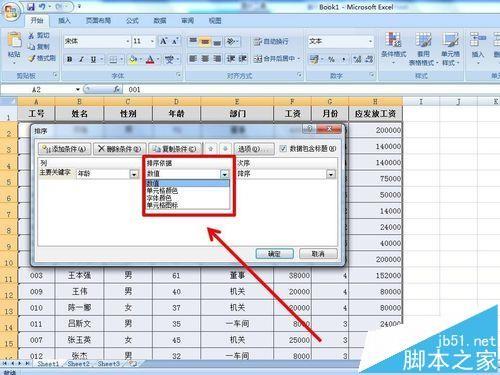Click the fill color bucket icon
500x375 pixels.
[133, 59]
